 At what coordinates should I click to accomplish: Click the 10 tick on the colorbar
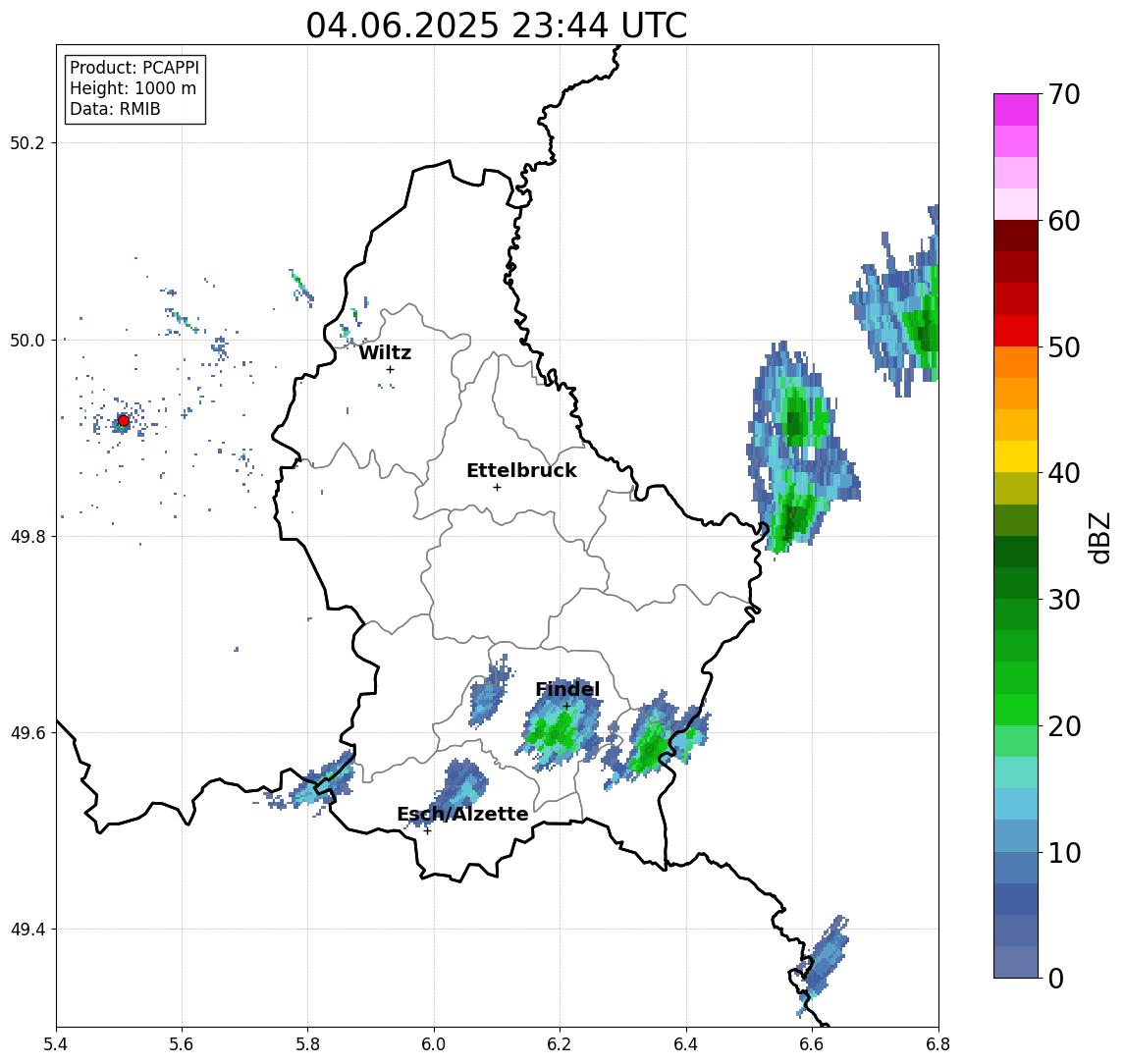point(1063,852)
